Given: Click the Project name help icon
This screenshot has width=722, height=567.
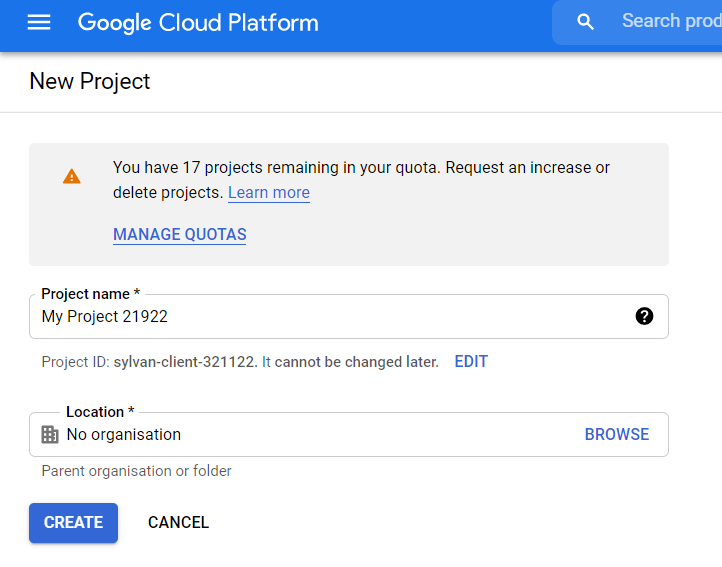Looking at the screenshot, I should 644,316.
